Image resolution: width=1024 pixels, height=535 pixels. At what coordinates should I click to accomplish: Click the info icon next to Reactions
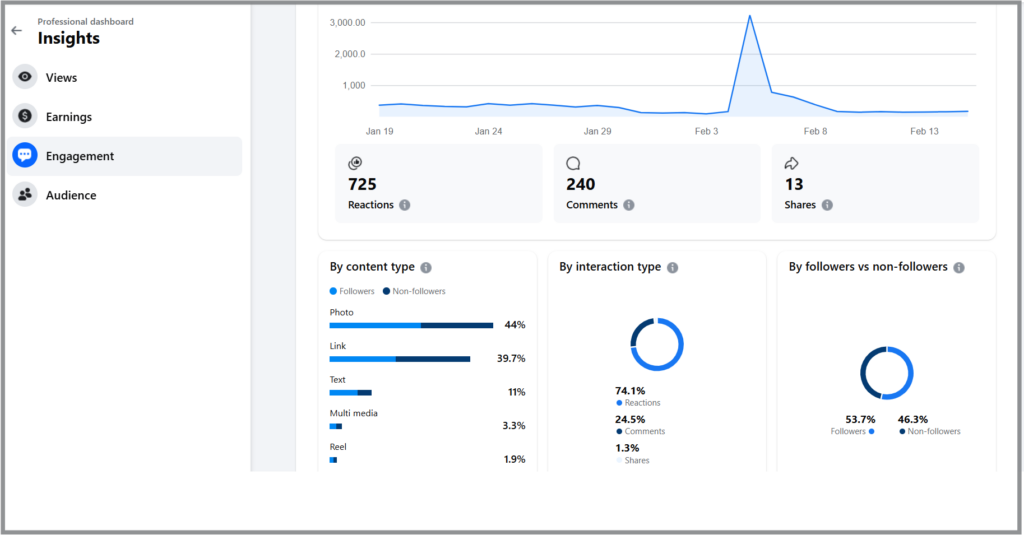[x=405, y=205]
